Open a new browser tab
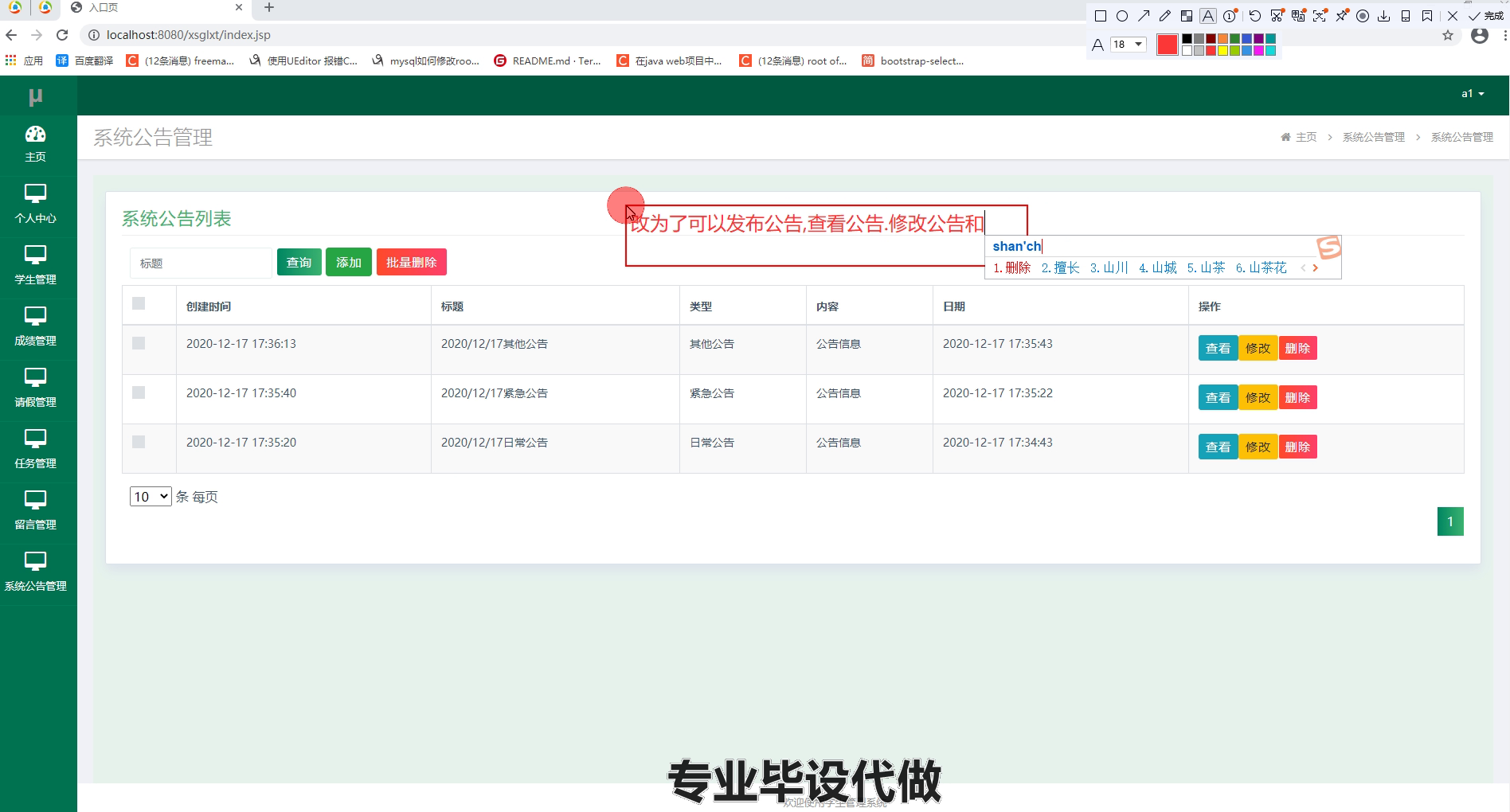Screen dimensions: 1510x812 pyautogui.click(x=269, y=8)
